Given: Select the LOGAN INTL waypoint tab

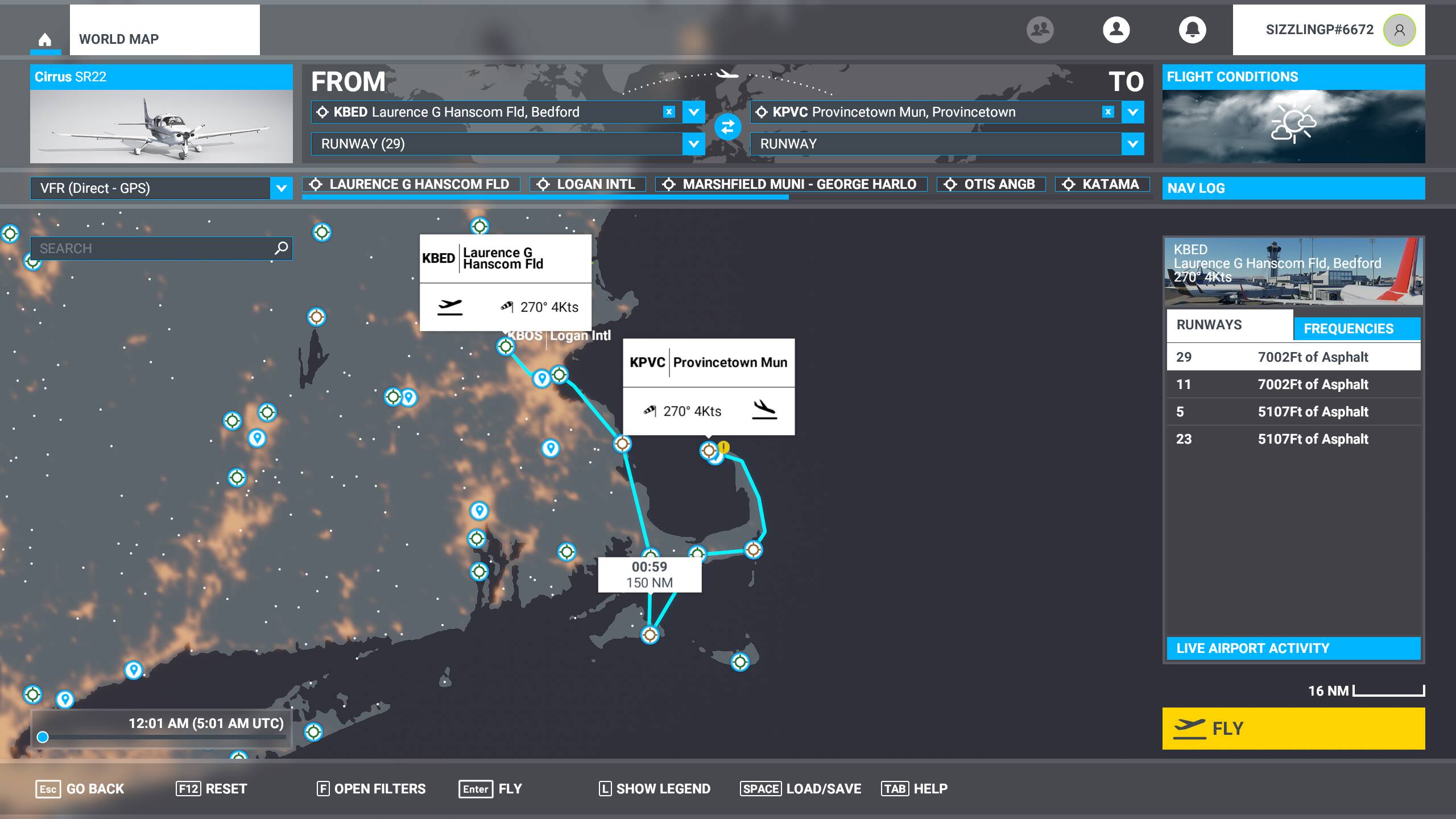Looking at the screenshot, I should pos(588,184).
